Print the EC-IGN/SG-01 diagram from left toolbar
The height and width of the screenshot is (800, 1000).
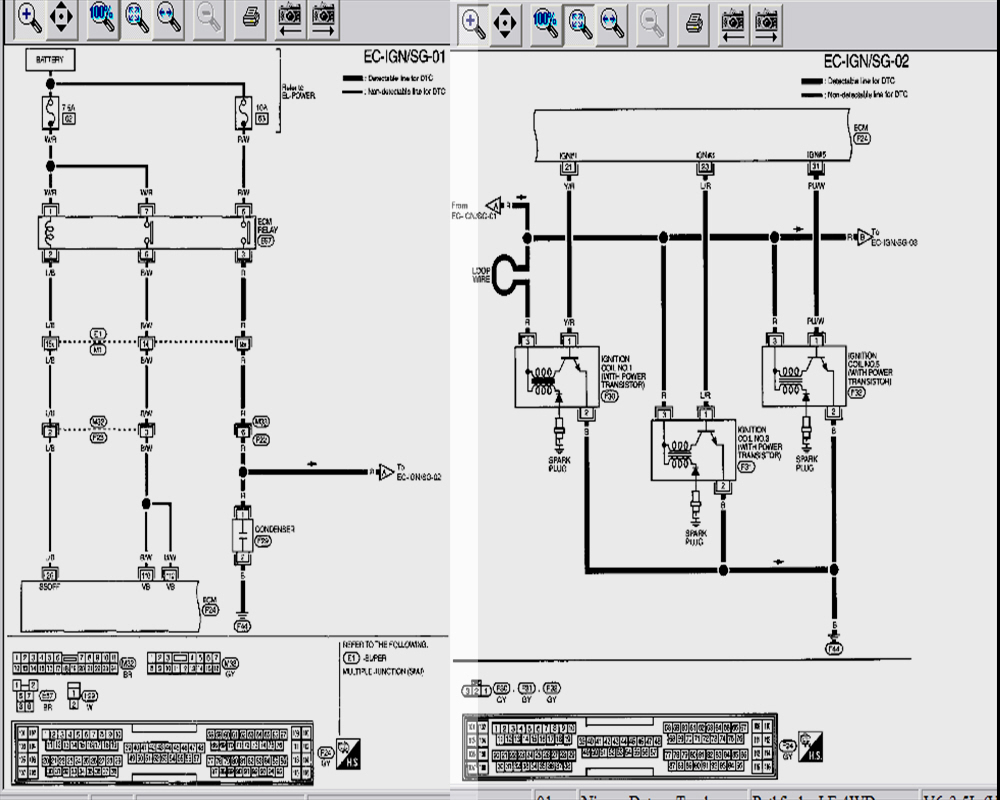click(x=251, y=18)
